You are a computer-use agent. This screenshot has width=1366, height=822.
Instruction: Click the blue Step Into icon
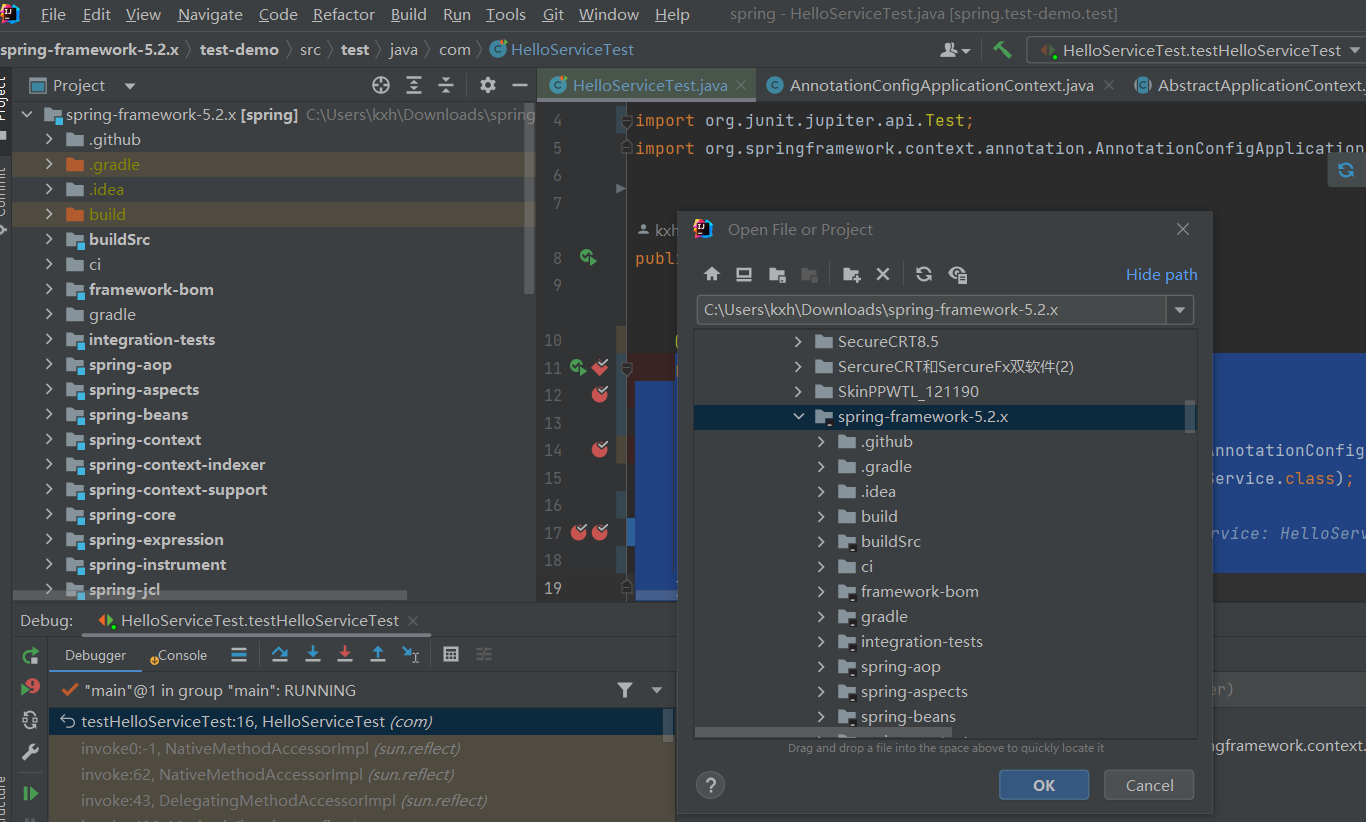pos(313,654)
